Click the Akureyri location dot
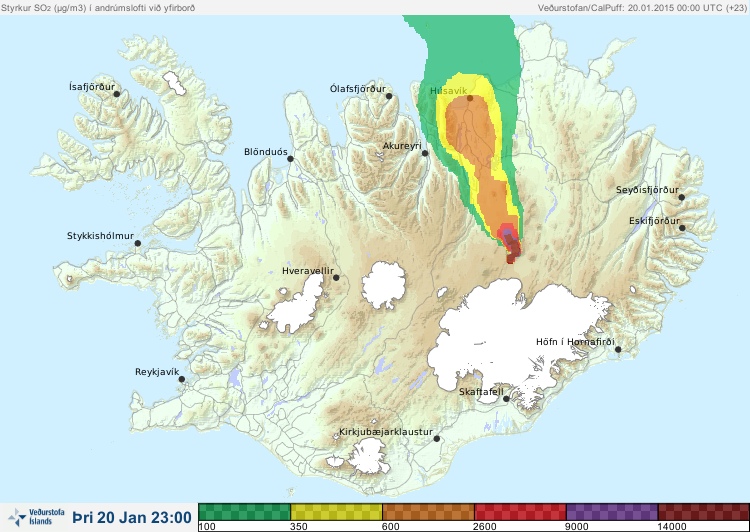This screenshot has height=532, width=750. pos(425,153)
